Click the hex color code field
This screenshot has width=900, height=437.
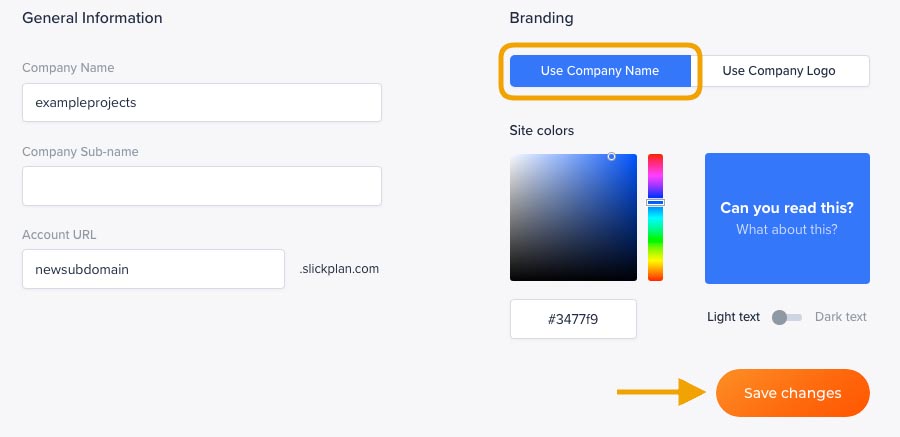click(573, 319)
